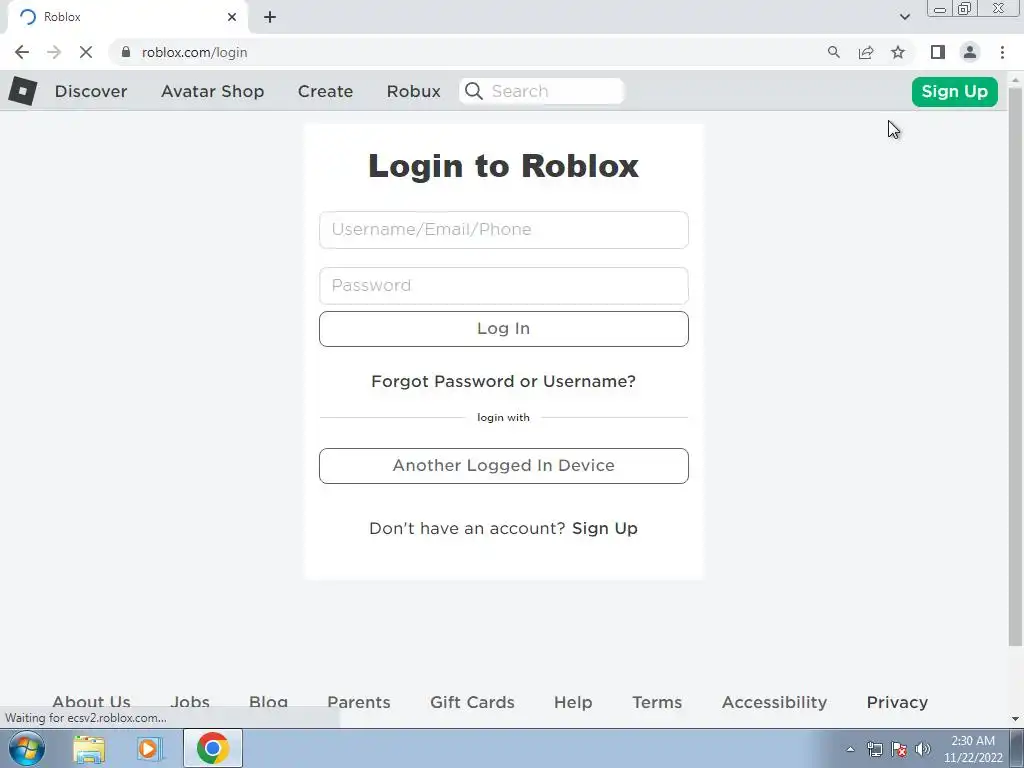This screenshot has width=1024, height=768.
Task: Show hidden system tray icons
Action: (850, 749)
